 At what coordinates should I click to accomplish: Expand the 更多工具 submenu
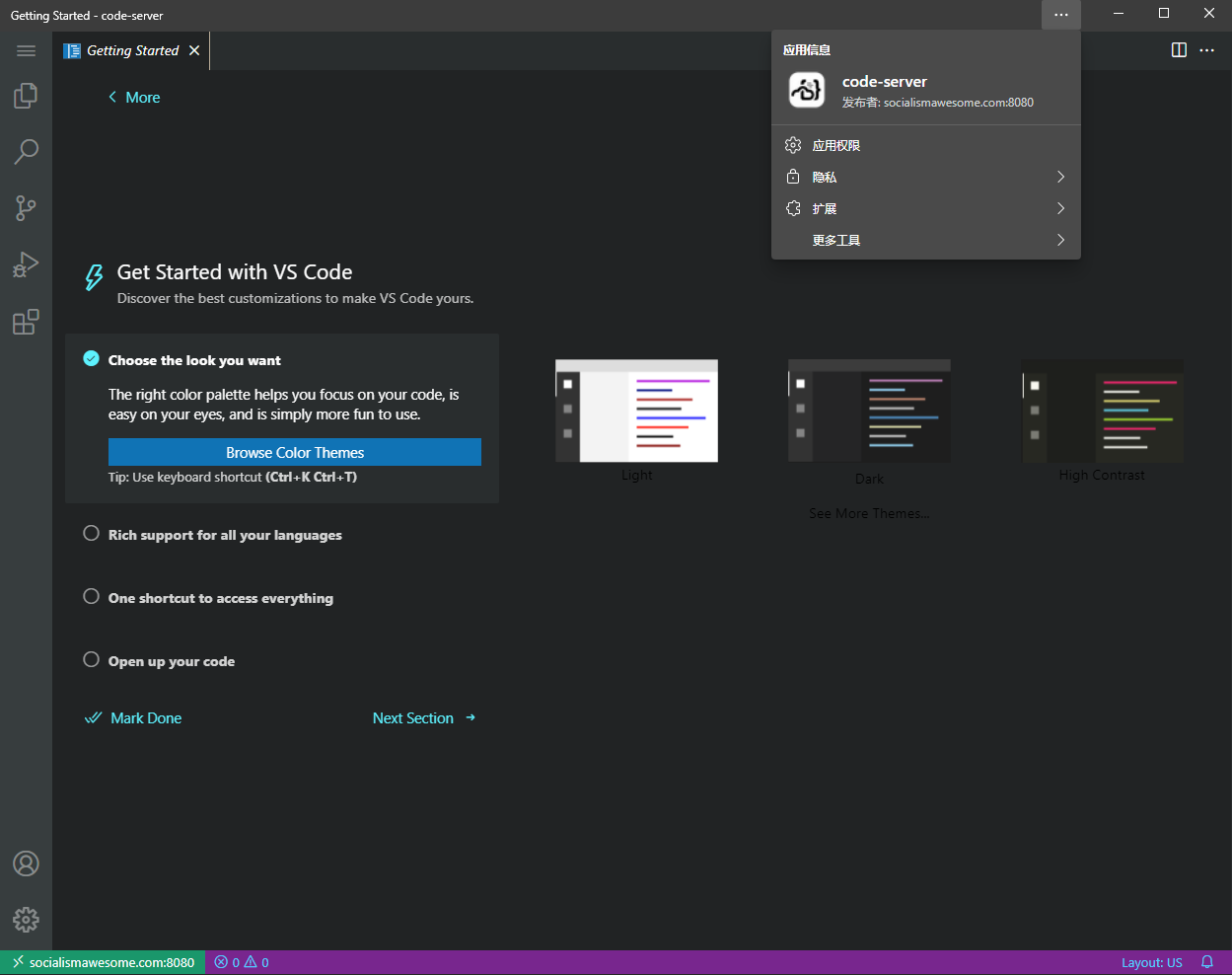tap(925, 240)
